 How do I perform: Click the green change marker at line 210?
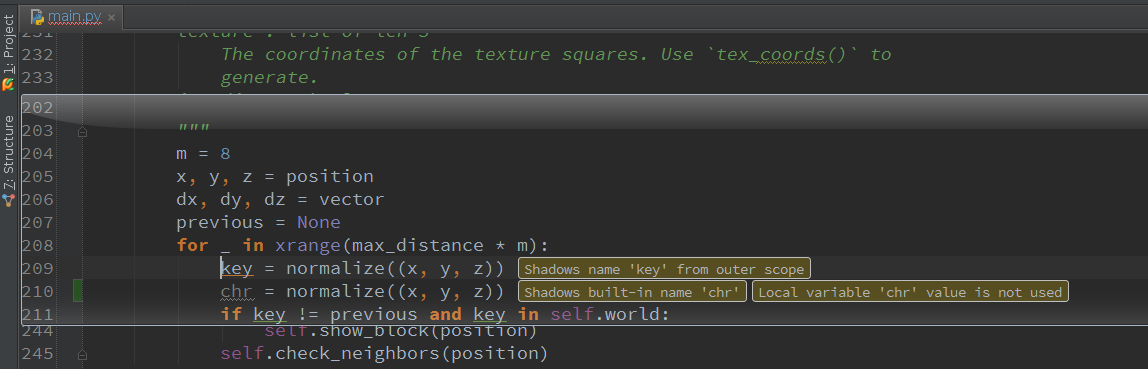(77, 291)
